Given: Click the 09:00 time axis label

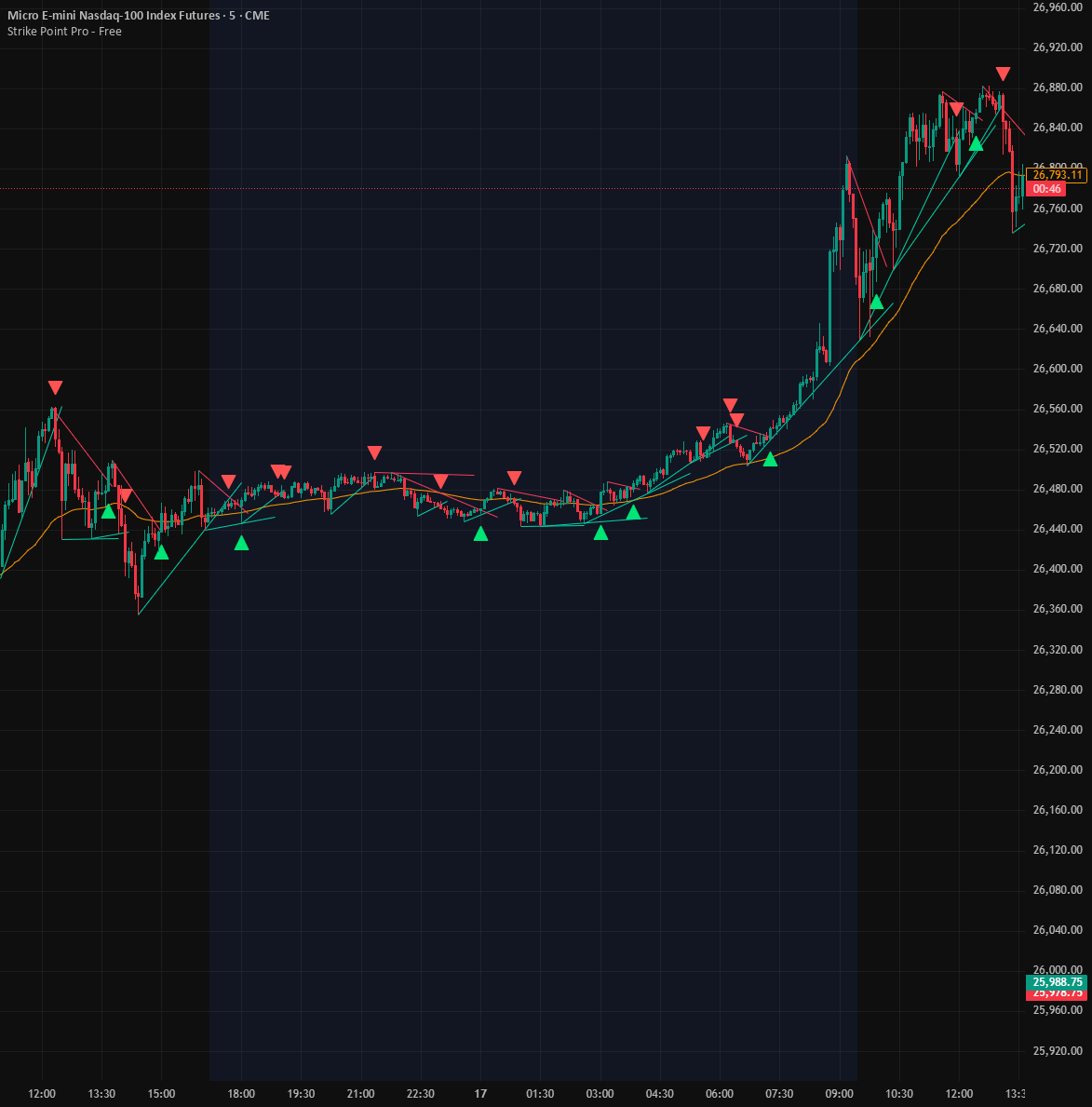Looking at the screenshot, I should tap(840, 1094).
